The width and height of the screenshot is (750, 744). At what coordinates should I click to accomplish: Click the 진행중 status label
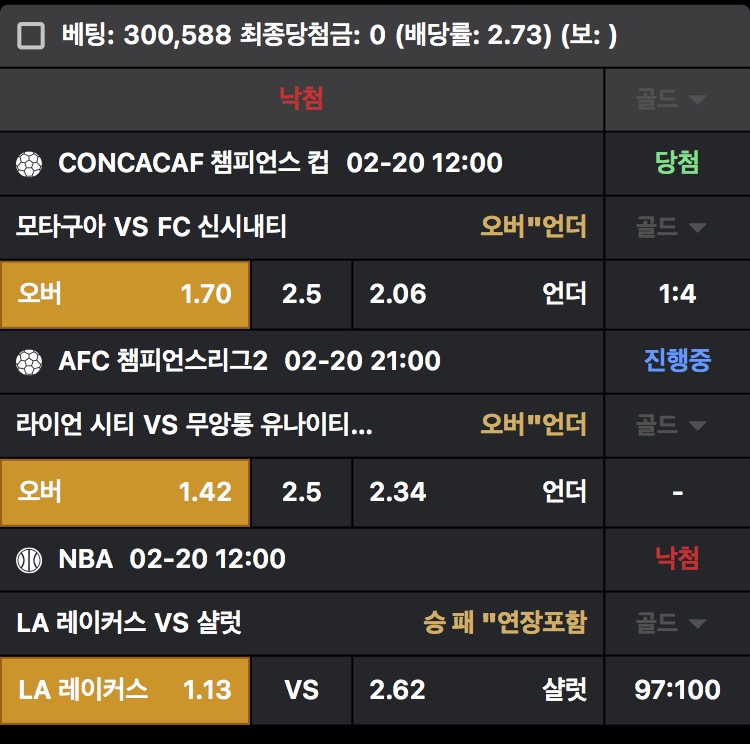[677, 361]
